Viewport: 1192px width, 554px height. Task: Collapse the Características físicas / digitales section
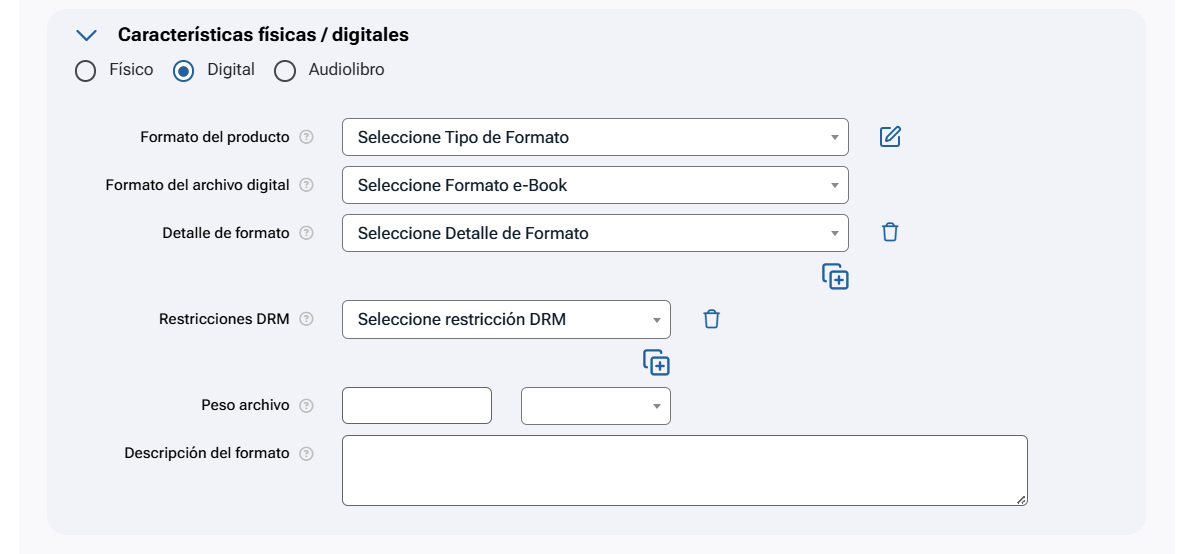87,35
